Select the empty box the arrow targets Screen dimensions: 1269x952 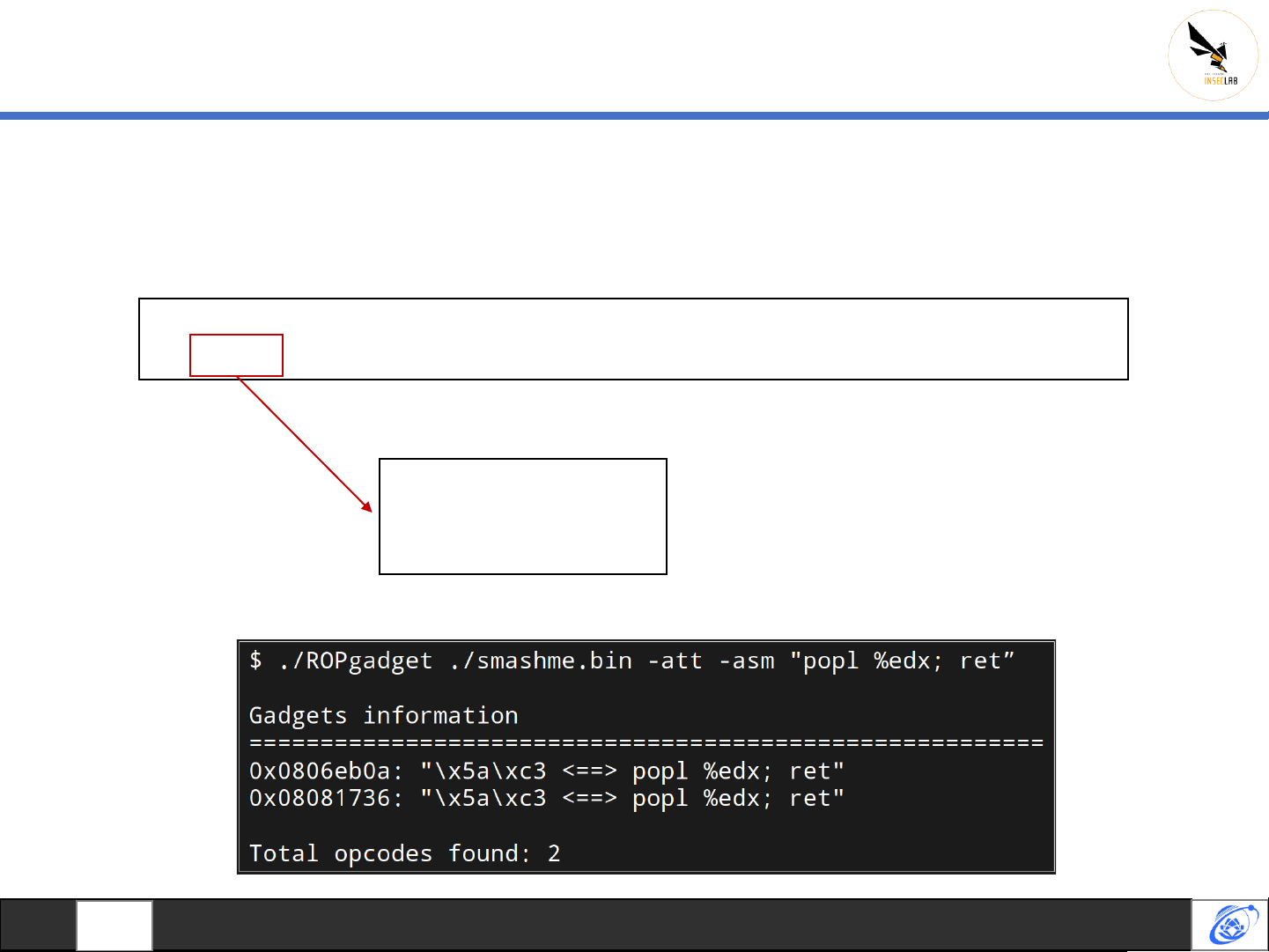coord(522,516)
